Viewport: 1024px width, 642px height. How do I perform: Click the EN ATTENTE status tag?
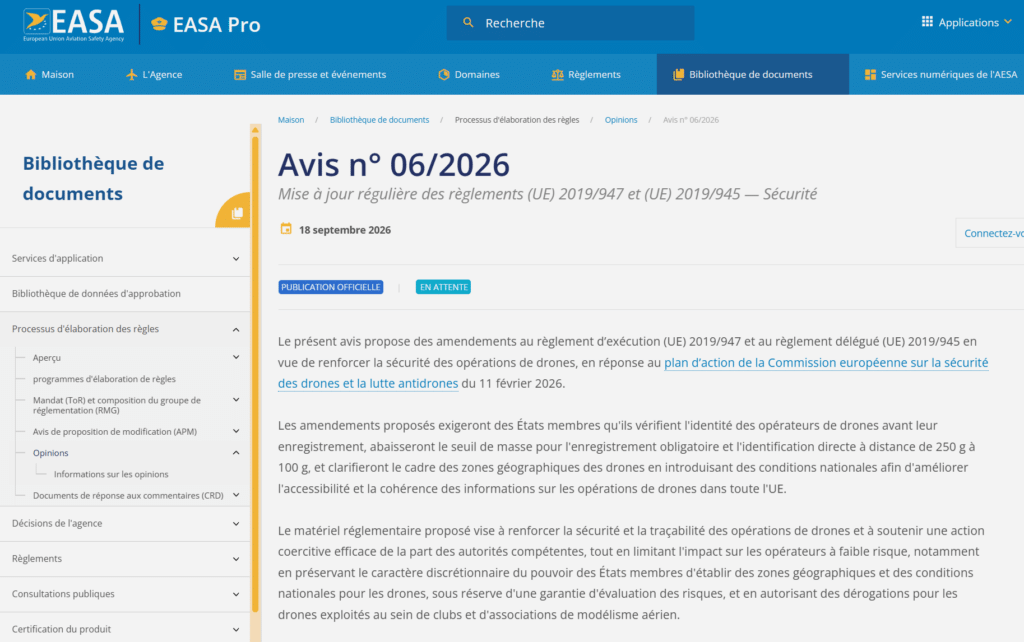(x=443, y=287)
